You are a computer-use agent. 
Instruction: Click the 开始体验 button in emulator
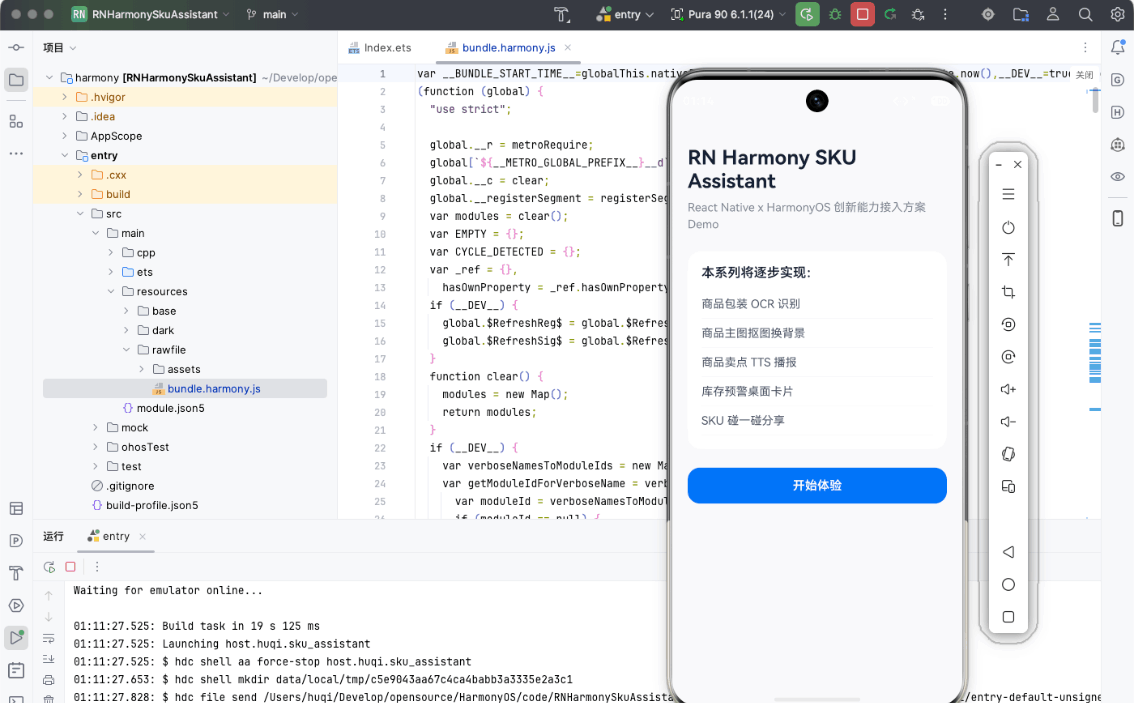pyautogui.click(x=816, y=485)
